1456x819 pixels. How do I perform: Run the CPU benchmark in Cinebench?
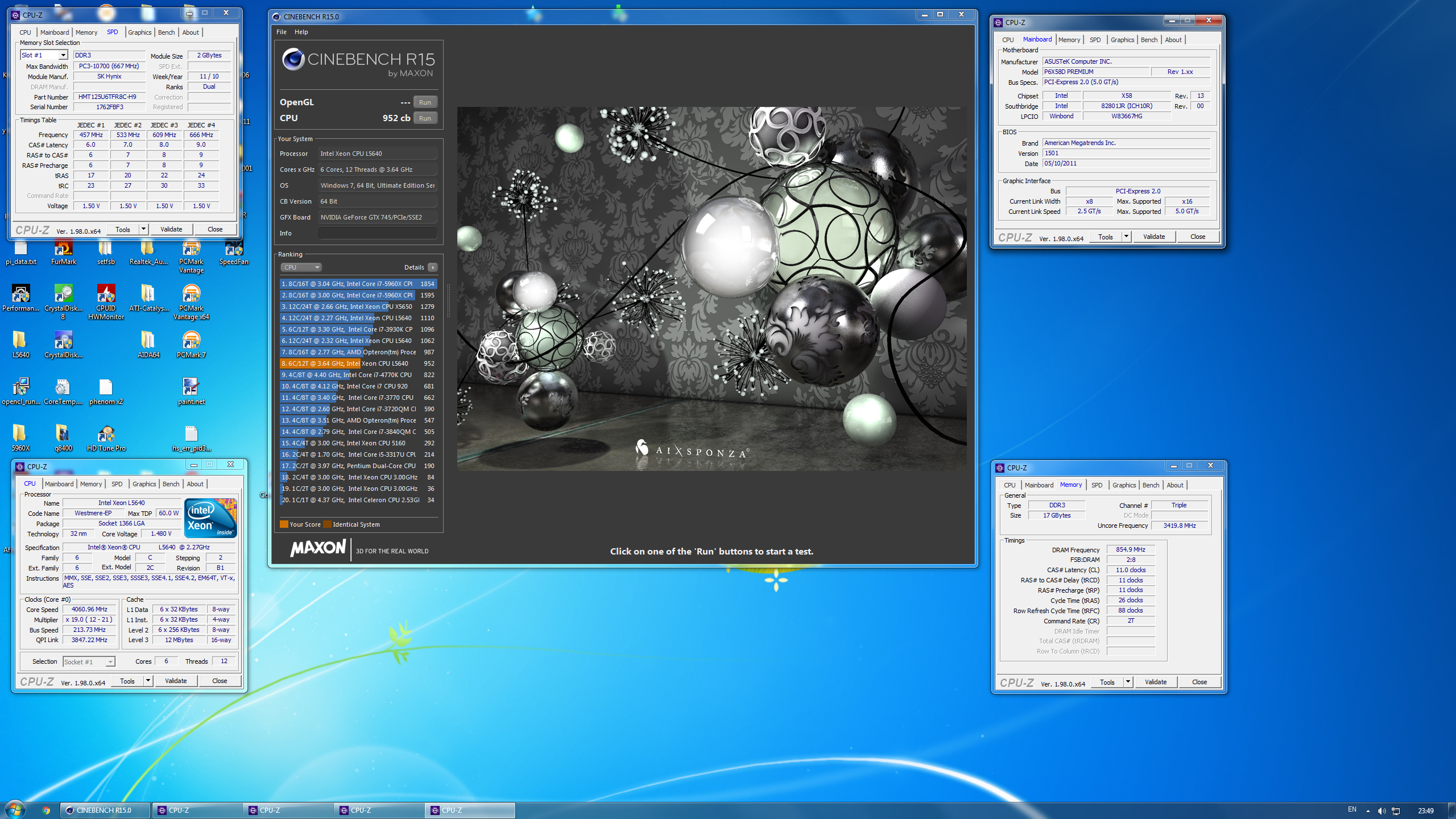(x=425, y=118)
